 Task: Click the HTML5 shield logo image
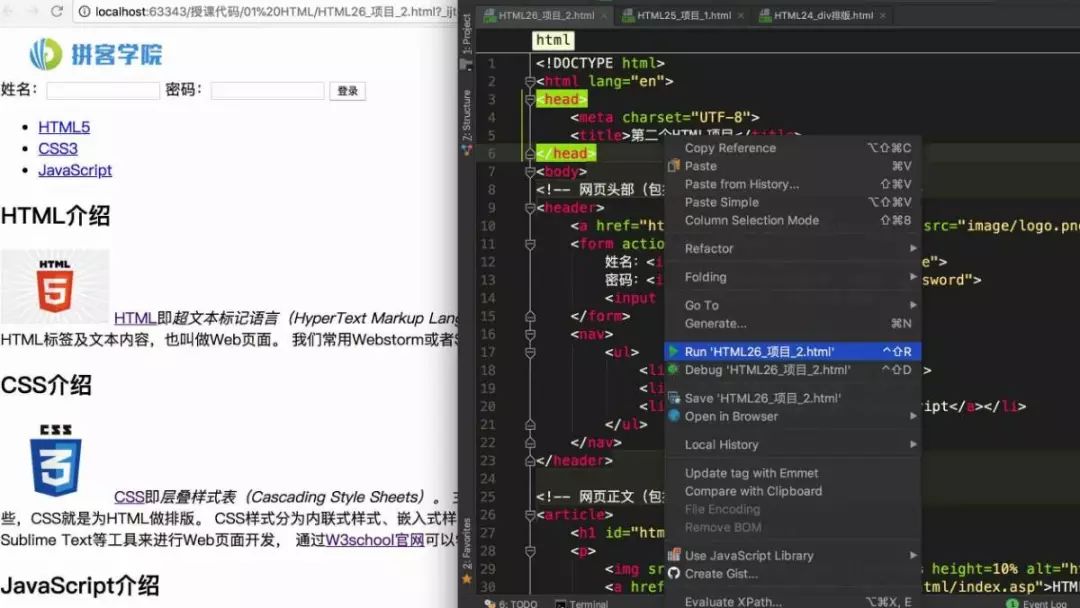(55, 286)
